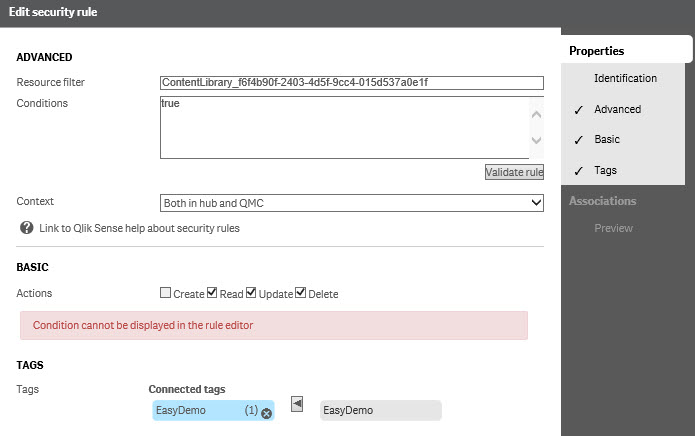Click the checkmark beside Basic

pyautogui.click(x=578, y=140)
